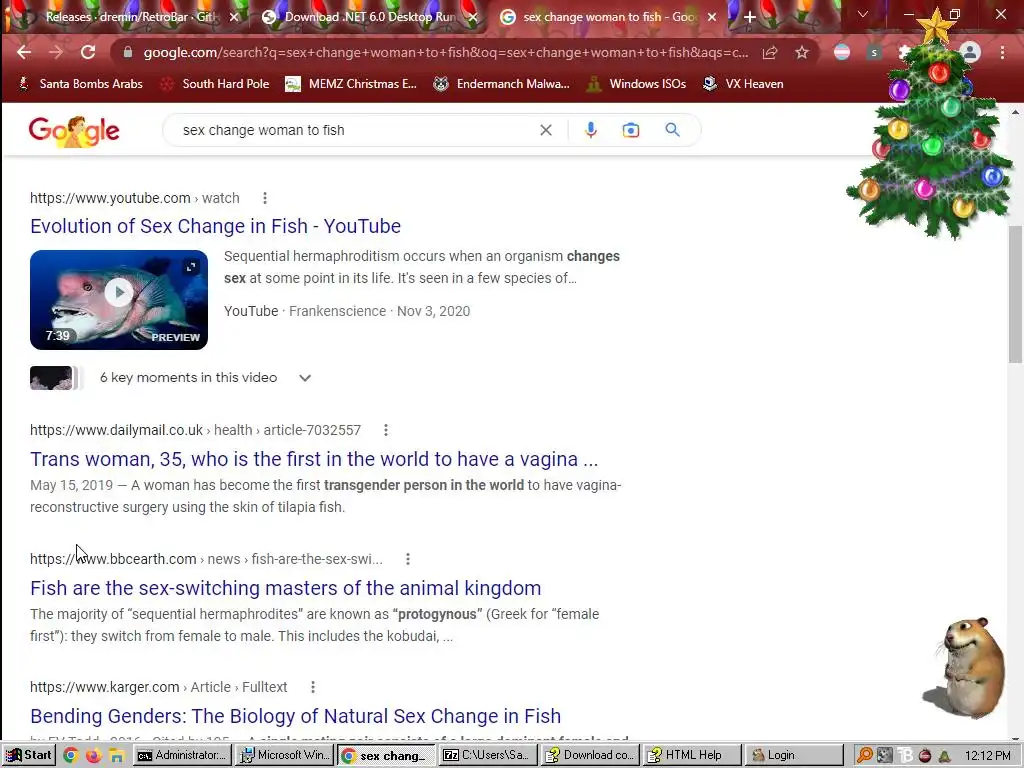Click the forward navigation arrow

coord(56,52)
